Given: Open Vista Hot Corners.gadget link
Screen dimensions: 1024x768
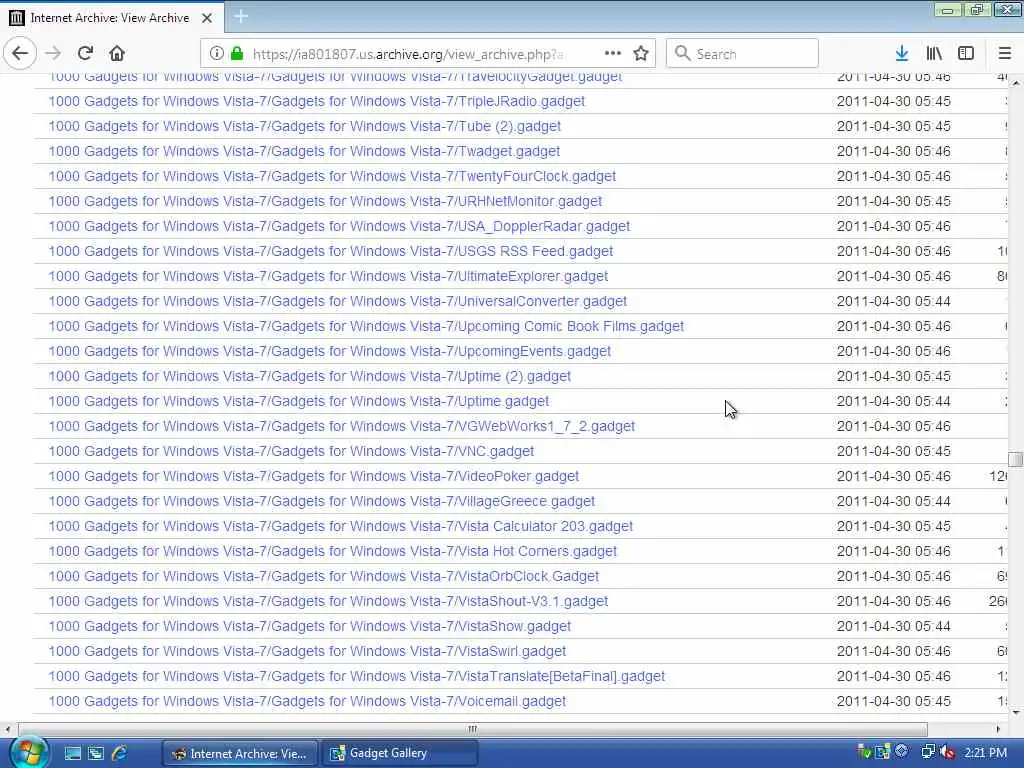Looking at the screenshot, I should click(332, 551).
